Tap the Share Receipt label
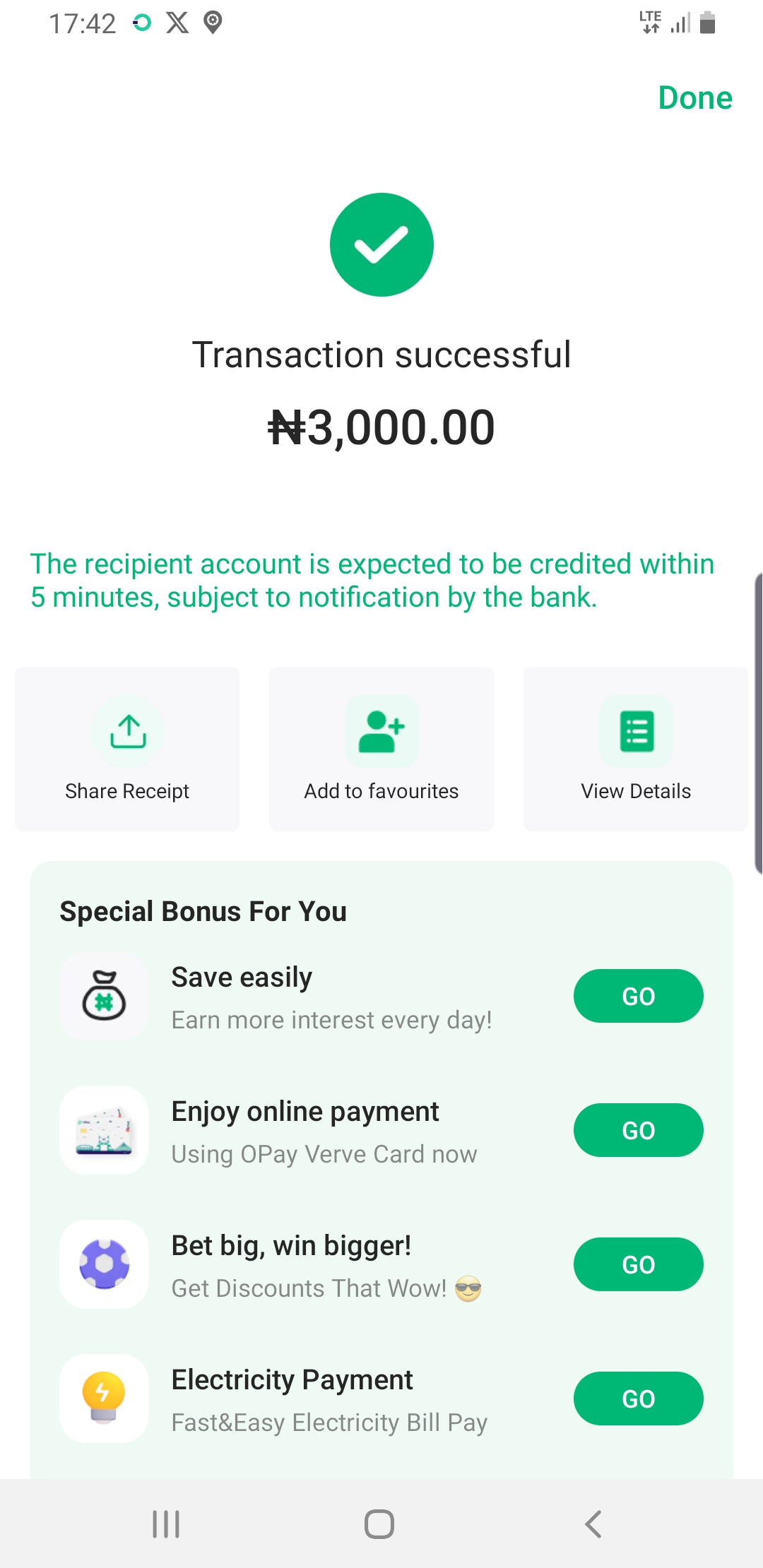Image resolution: width=763 pixels, height=1568 pixels. click(x=127, y=791)
